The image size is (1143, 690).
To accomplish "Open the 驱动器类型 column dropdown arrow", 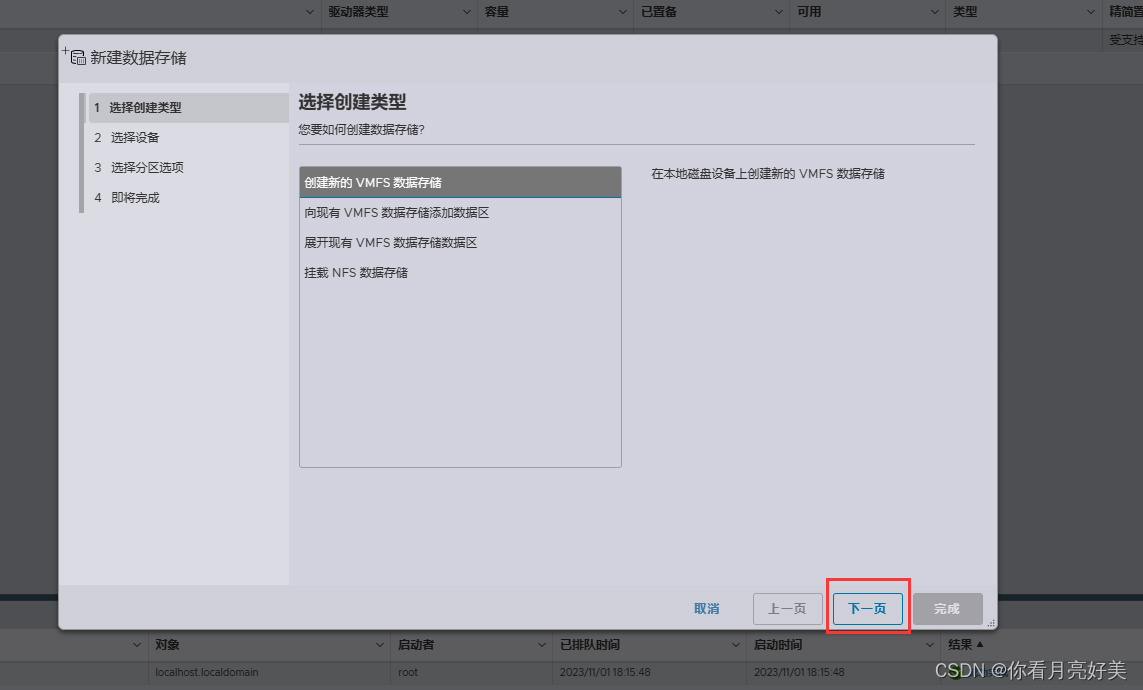I will click(467, 12).
